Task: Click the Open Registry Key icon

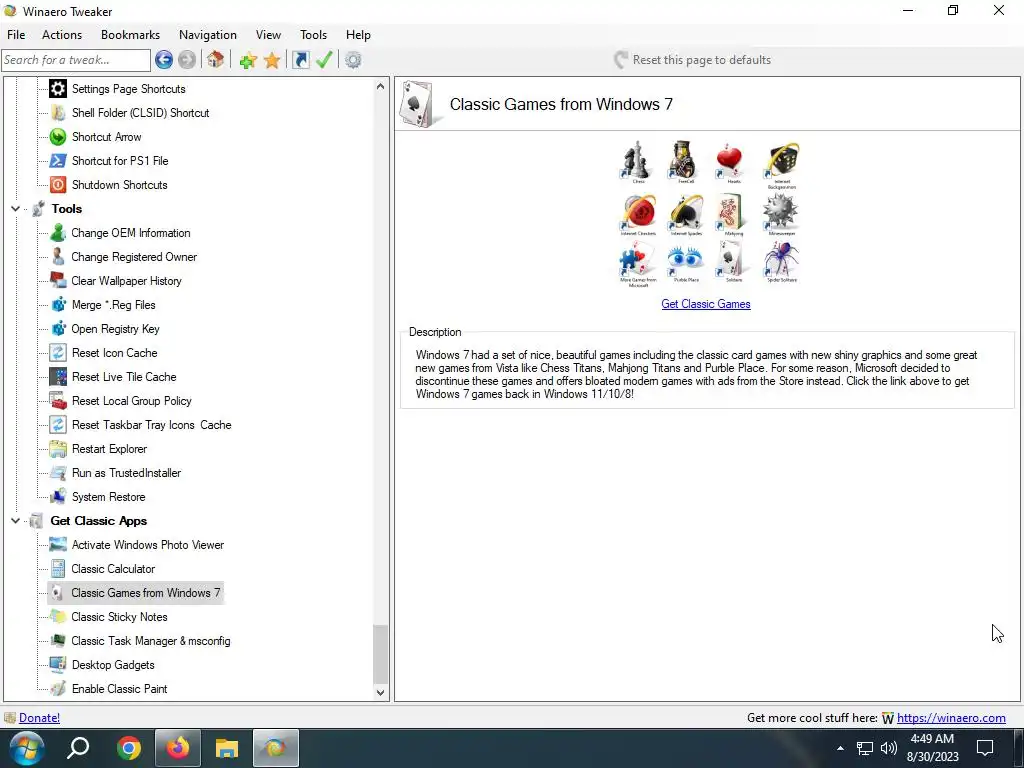Action: [58, 328]
